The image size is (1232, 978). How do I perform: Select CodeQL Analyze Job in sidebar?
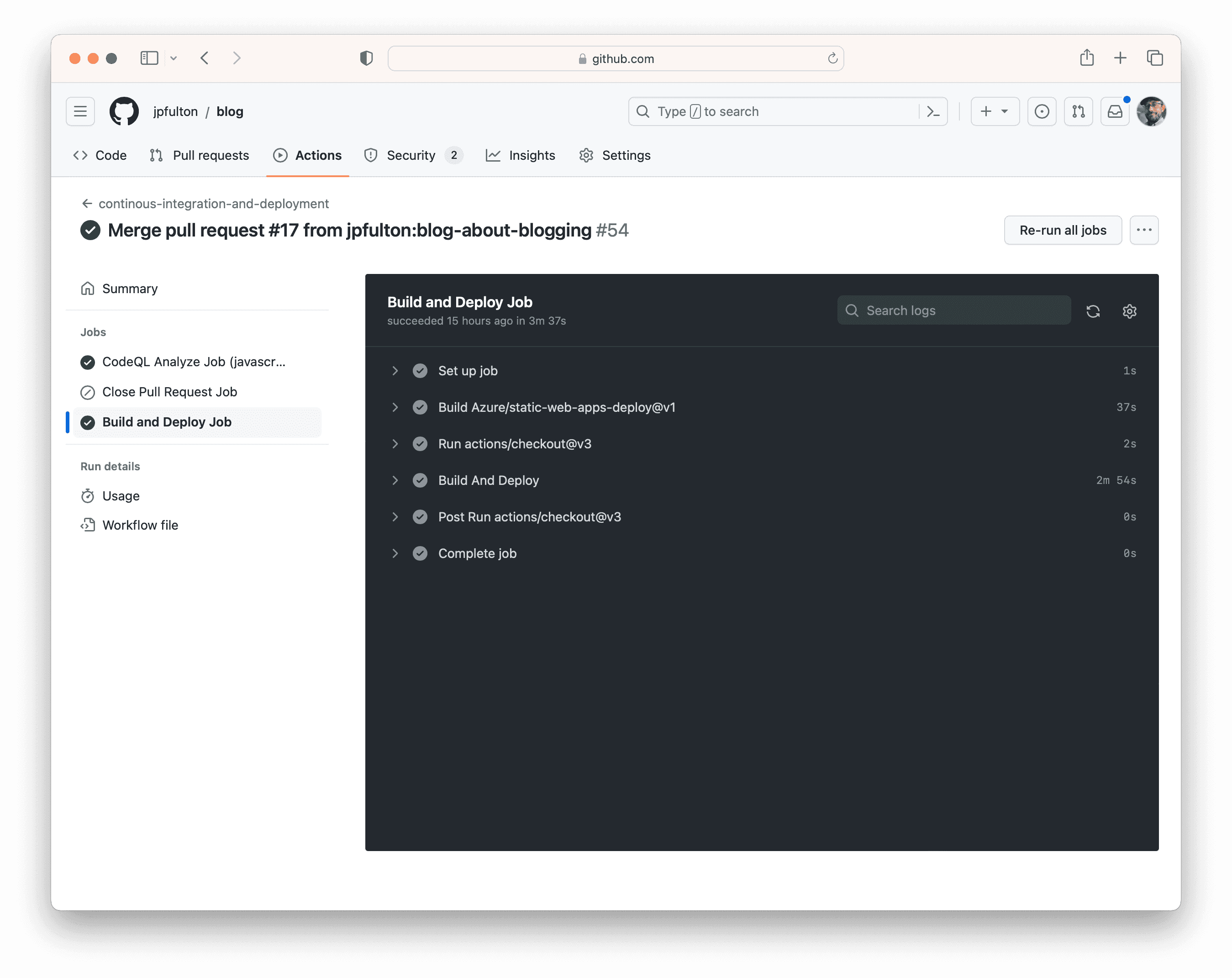pyautogui.click(x=194, y=362)
